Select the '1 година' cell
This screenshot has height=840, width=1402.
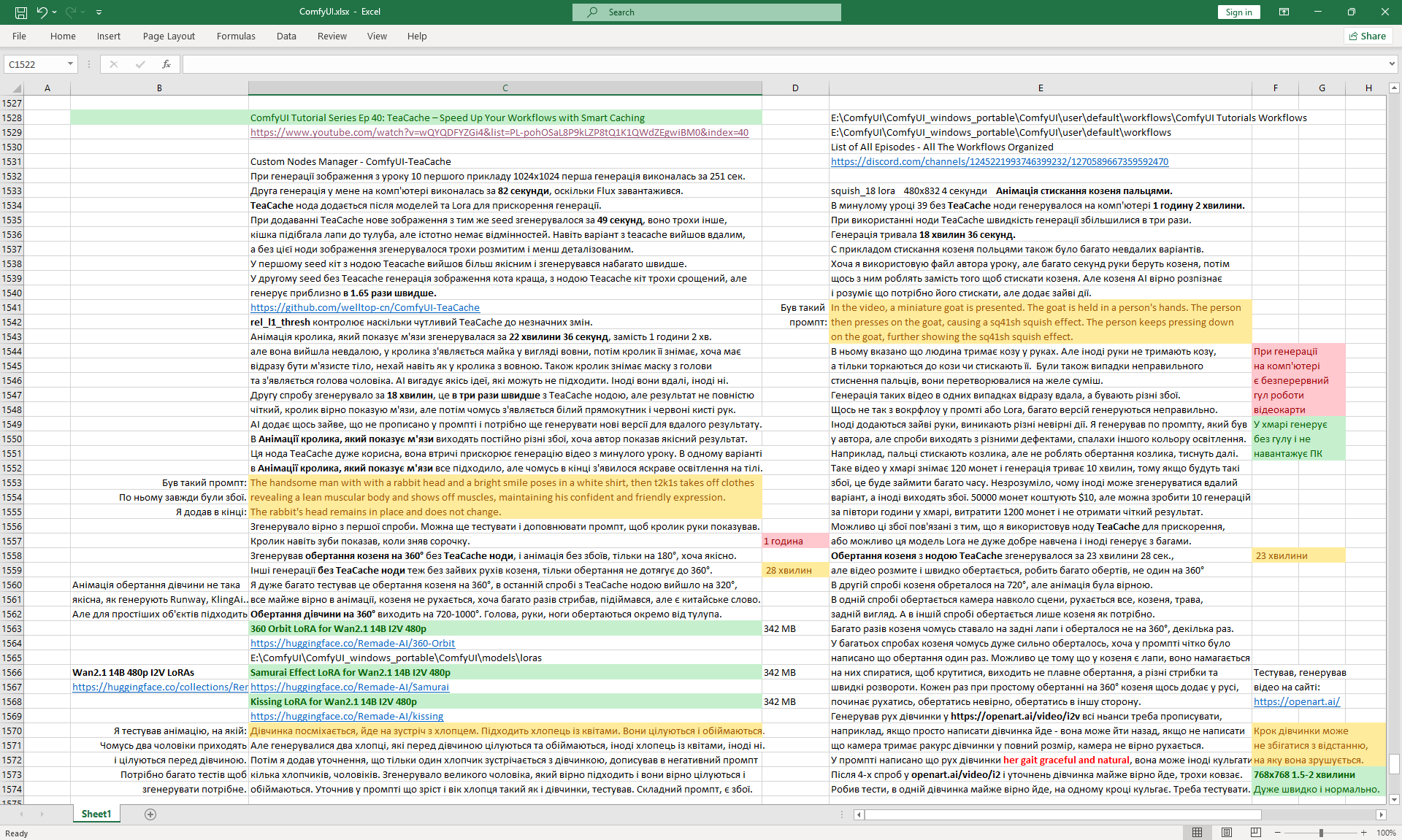[x=795, y=541]
